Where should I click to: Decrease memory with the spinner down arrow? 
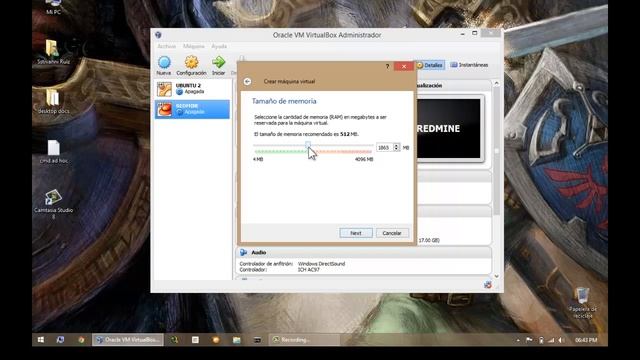[x=396, y=149]
